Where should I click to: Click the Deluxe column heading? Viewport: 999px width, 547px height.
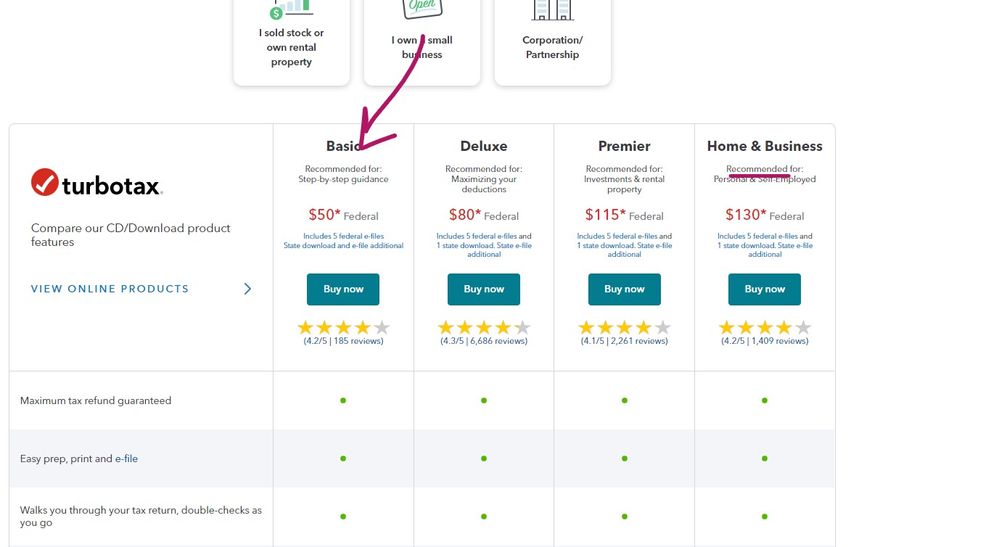(x=484, y=146)
